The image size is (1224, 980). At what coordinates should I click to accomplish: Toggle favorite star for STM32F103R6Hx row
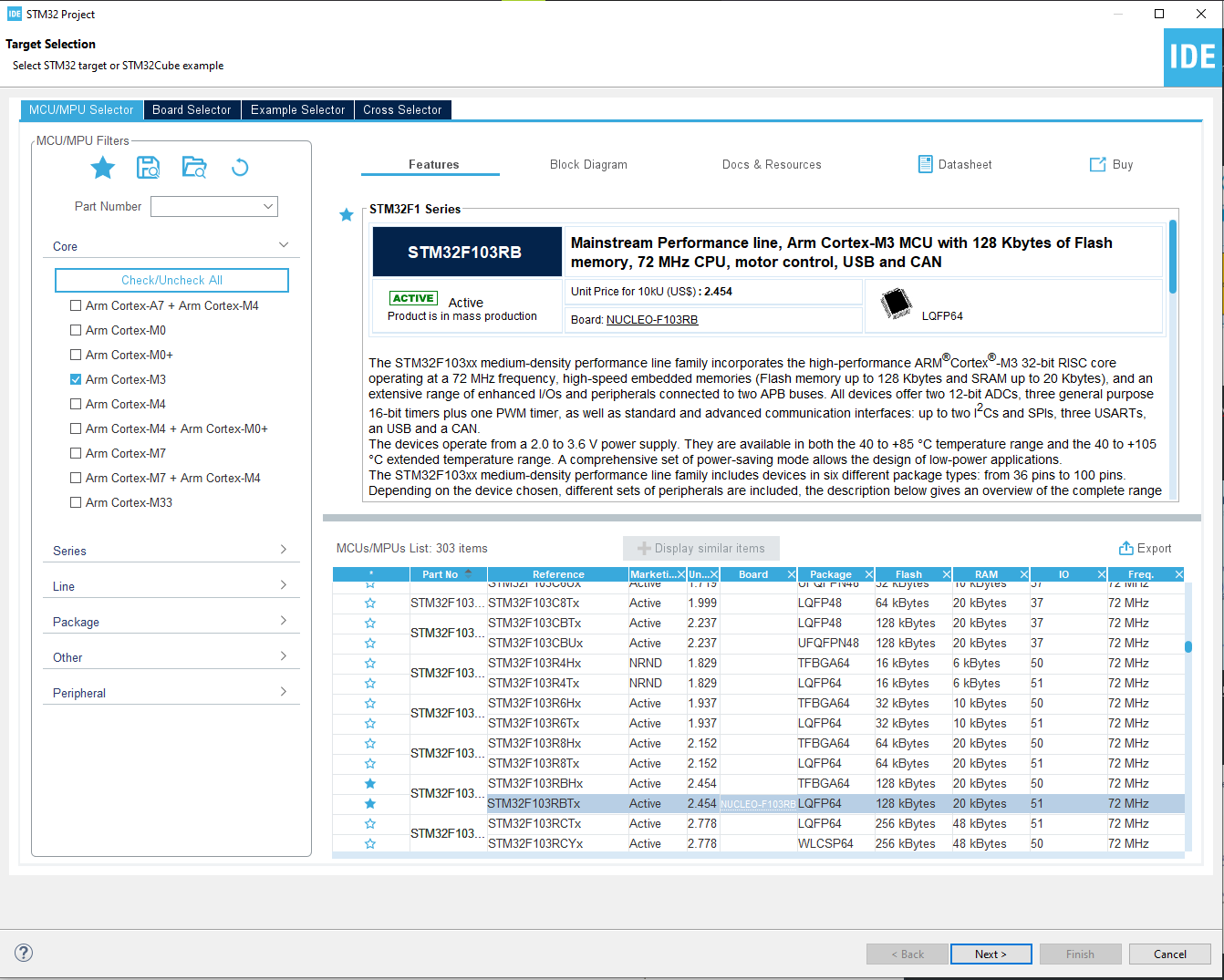370,704
